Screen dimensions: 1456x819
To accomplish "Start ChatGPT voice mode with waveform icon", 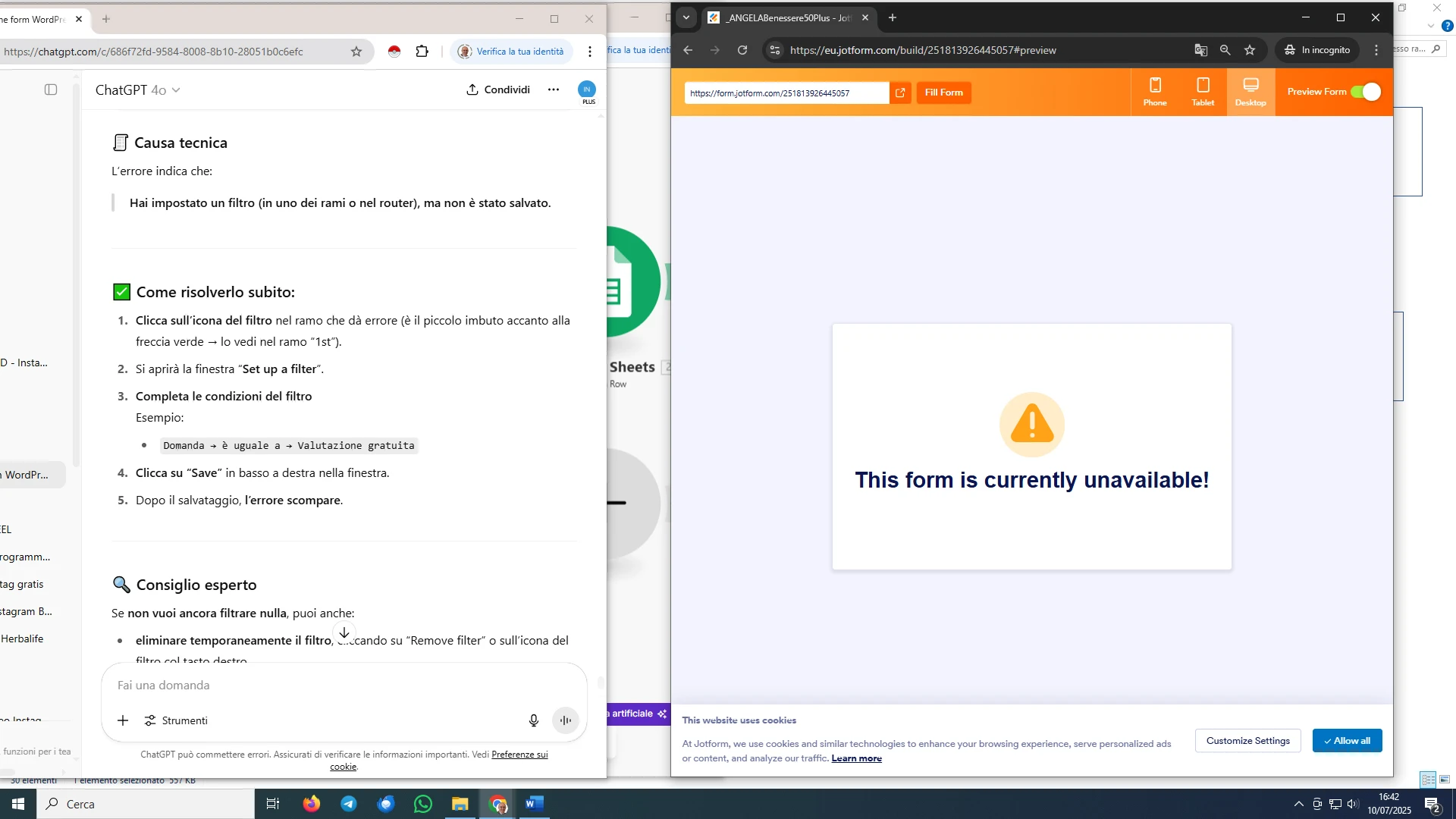I will tap(565, 720).
